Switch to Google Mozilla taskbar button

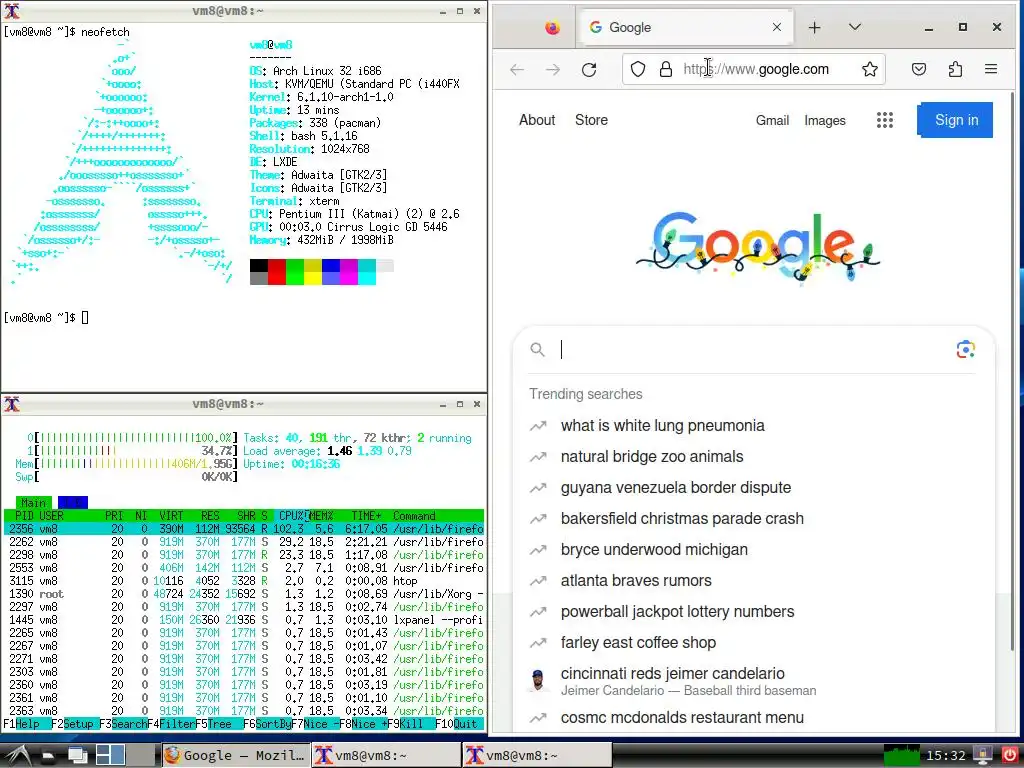235,756
